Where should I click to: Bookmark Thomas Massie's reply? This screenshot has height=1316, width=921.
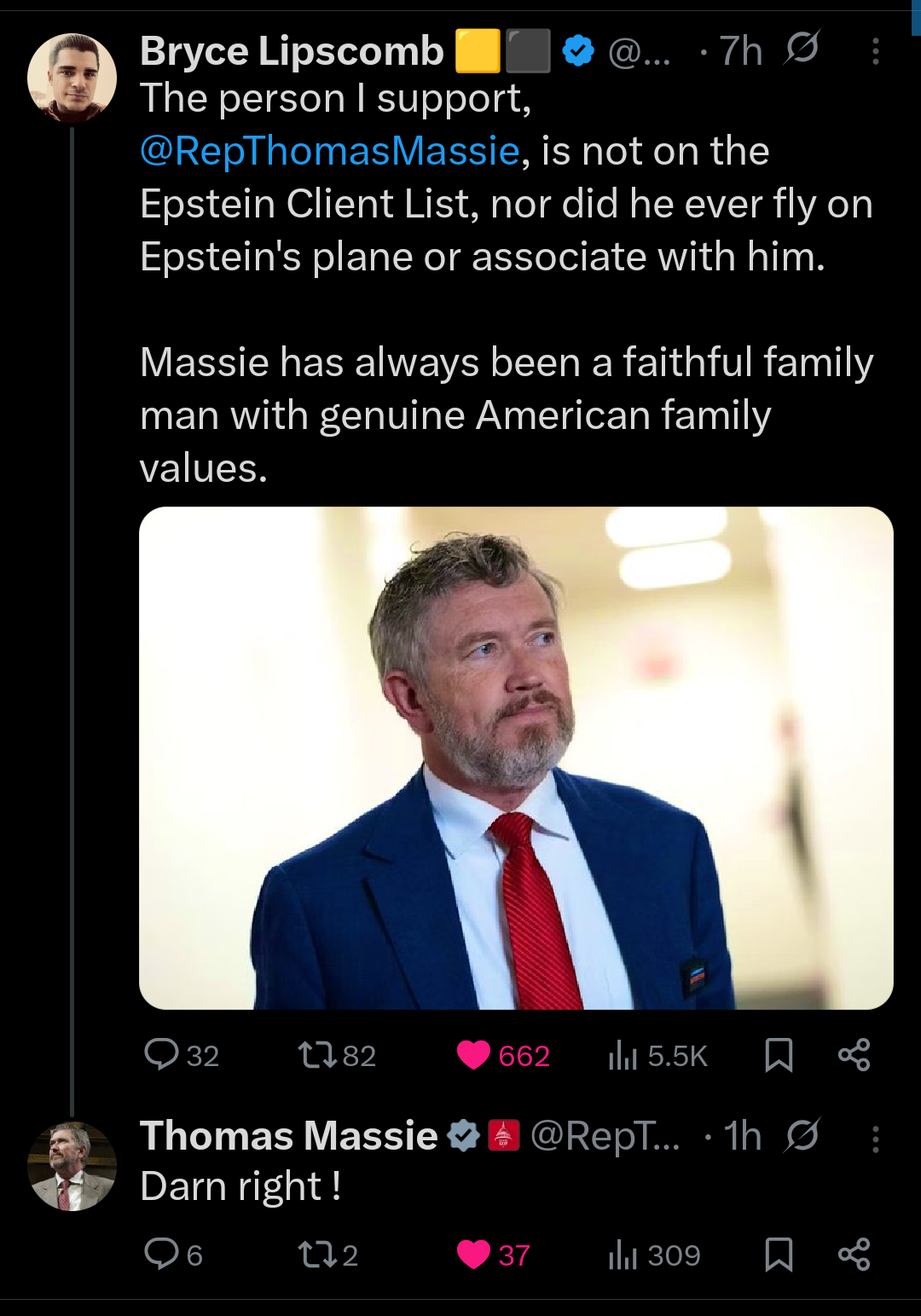(x=779, y=1255)
